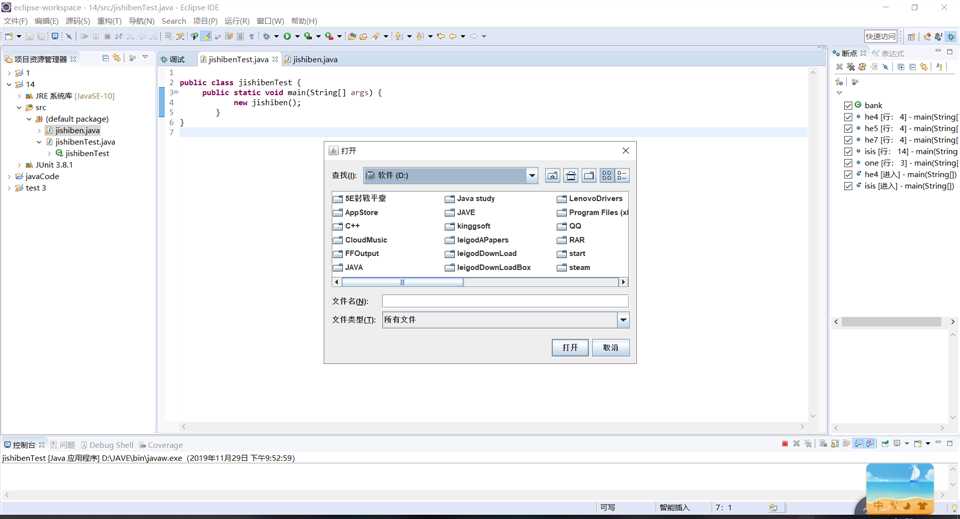Uncheck the one [行: 3] breakpoint checkbox
The width and height of the screenshot is (960, 519).
pyautogui.click(x=848, y=163)
